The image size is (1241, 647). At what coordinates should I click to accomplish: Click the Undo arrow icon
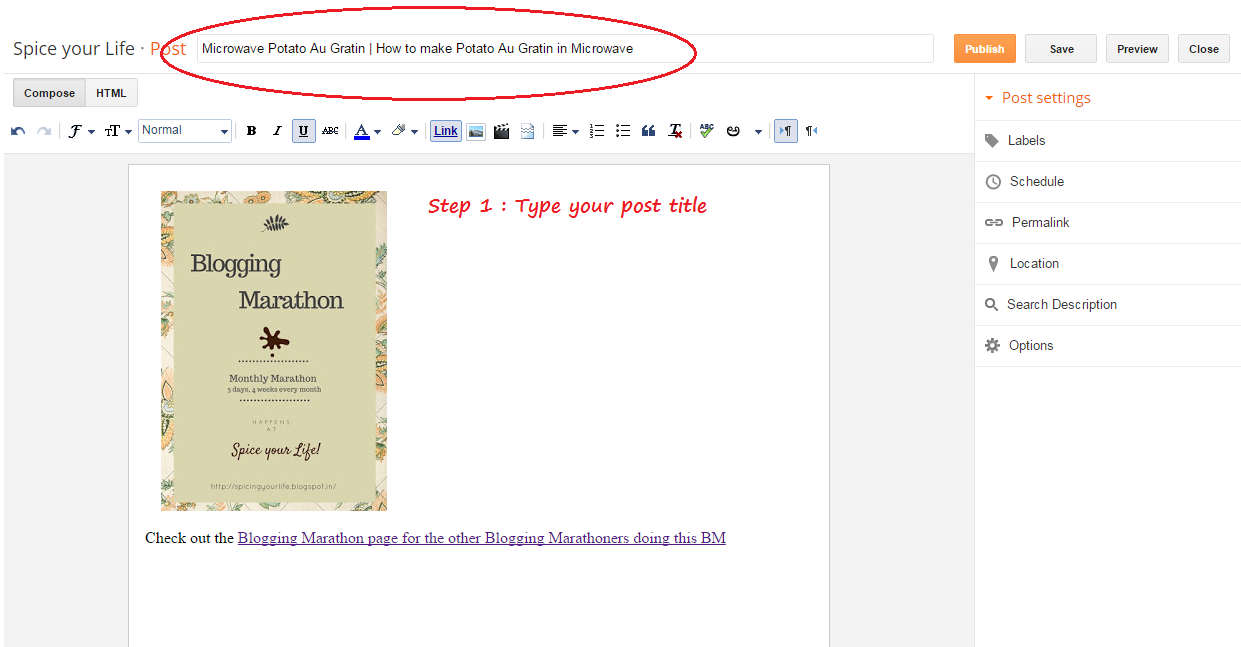coord(17,130)
